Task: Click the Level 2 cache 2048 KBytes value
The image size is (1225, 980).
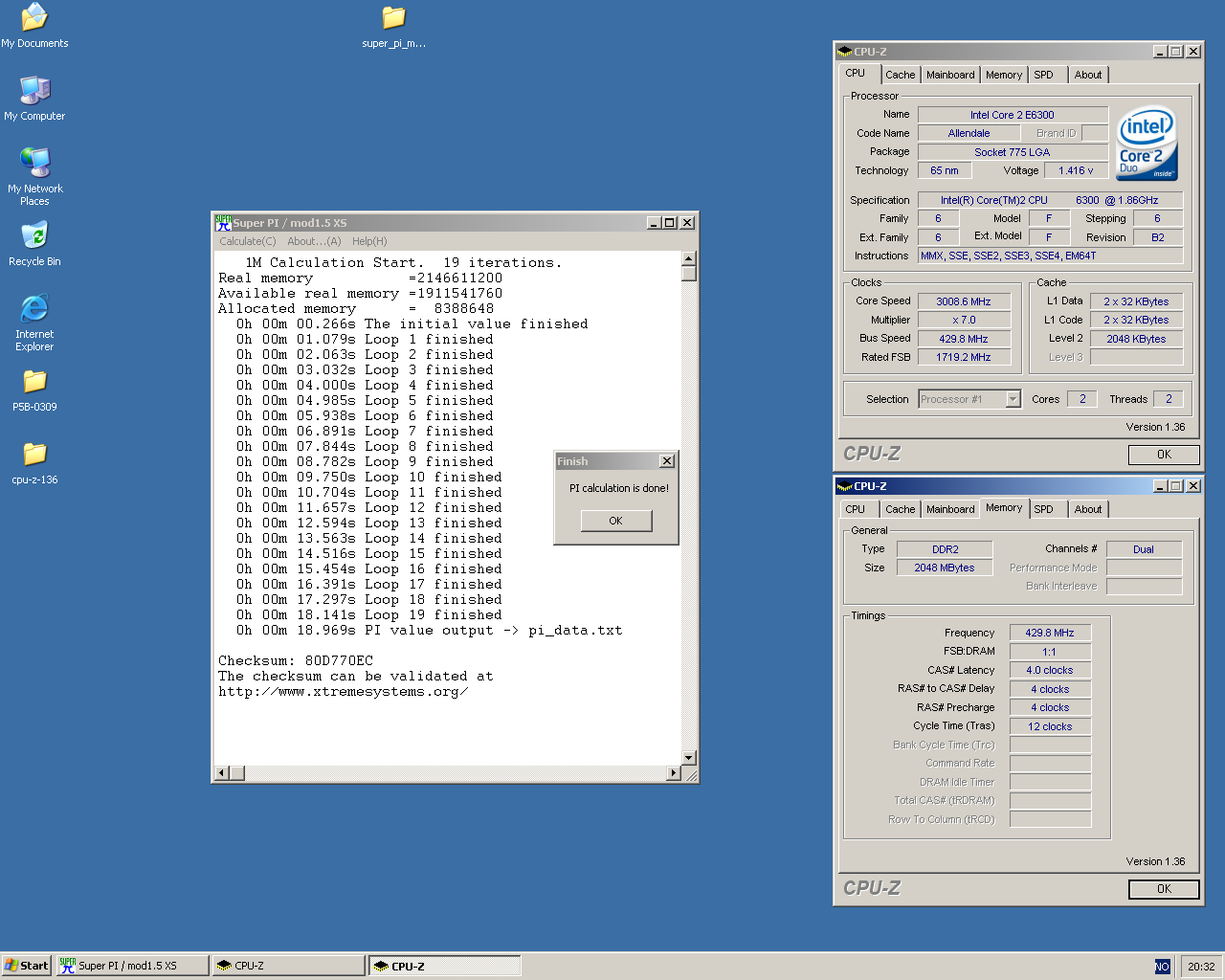Action: click(1136, 339)
